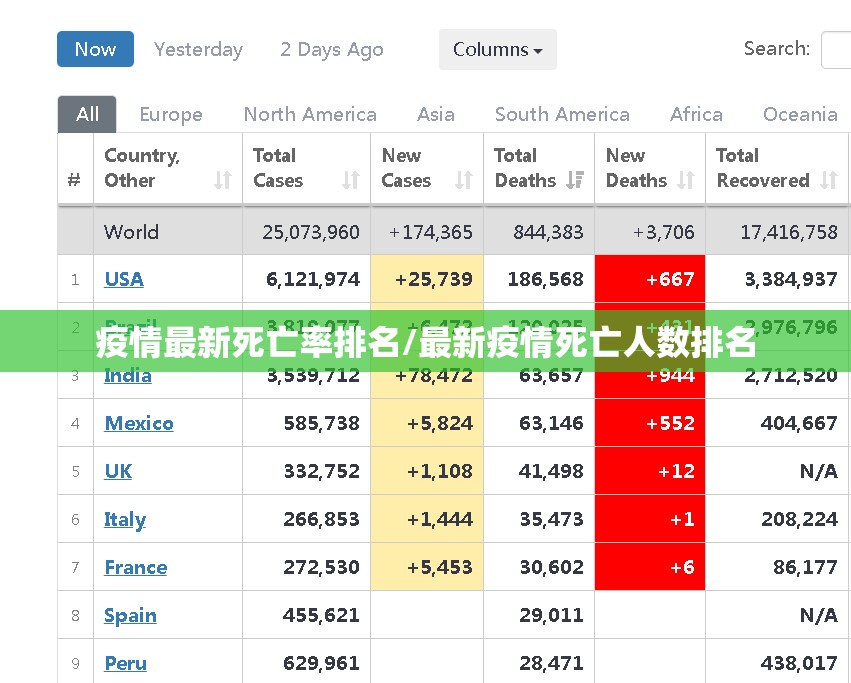851x683 pixels.
Task: Click Total Deaths descending sort icon
Action: click(574, 180)
